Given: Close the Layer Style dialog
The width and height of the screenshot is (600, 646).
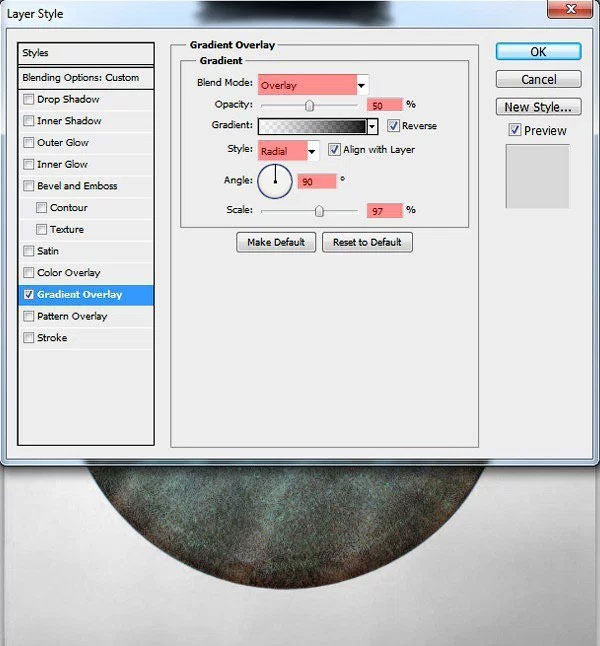Looking at the screenshot, I should tap(570, 9).
